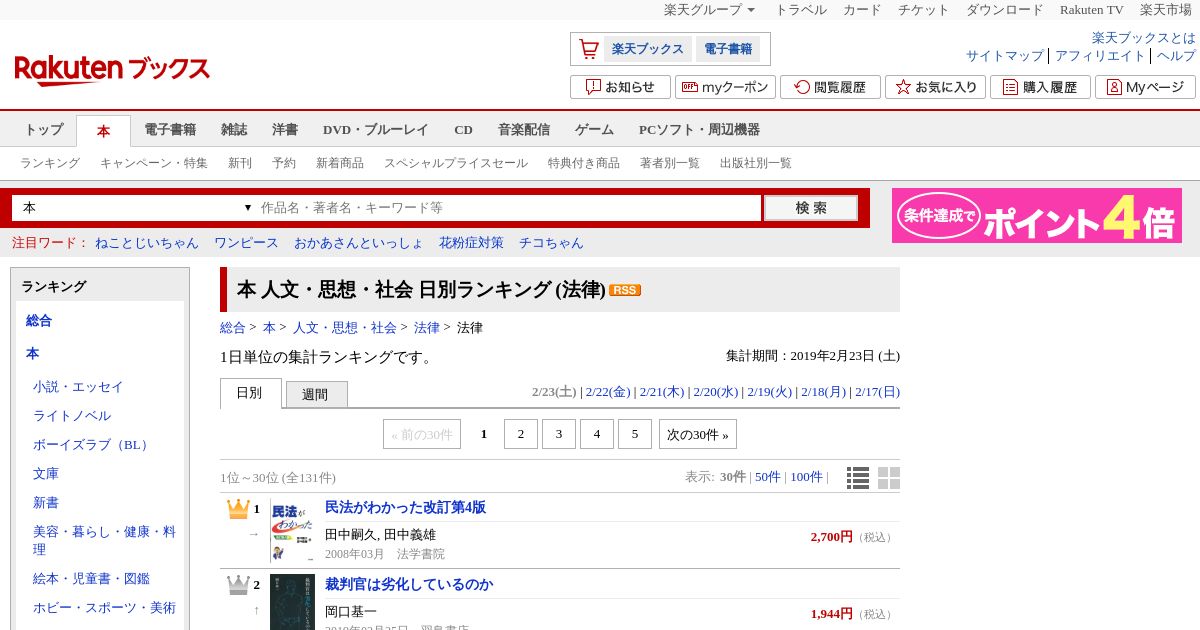Open 出版社別一覧 submenu link
1200x630 pixels.
pos(756,163)
